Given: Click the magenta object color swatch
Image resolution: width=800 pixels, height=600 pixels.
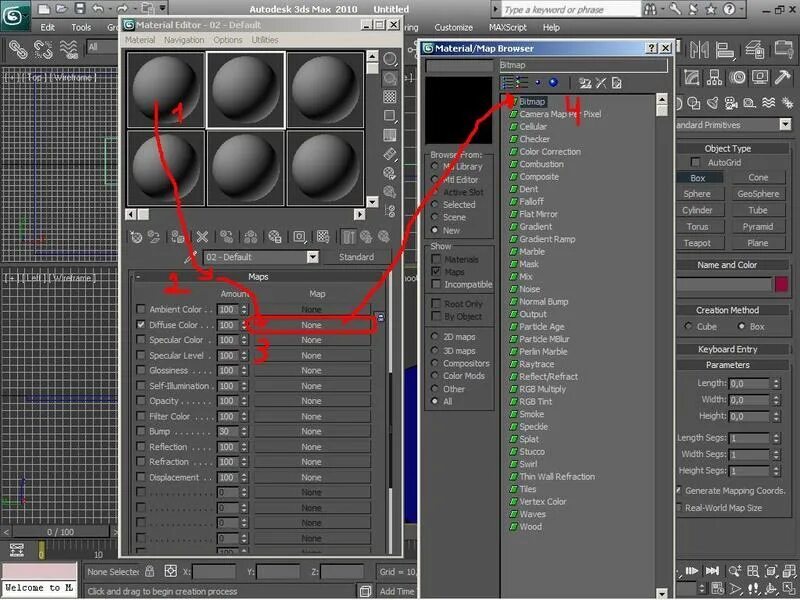Looking at the screenshot, I should coord(781,284).
